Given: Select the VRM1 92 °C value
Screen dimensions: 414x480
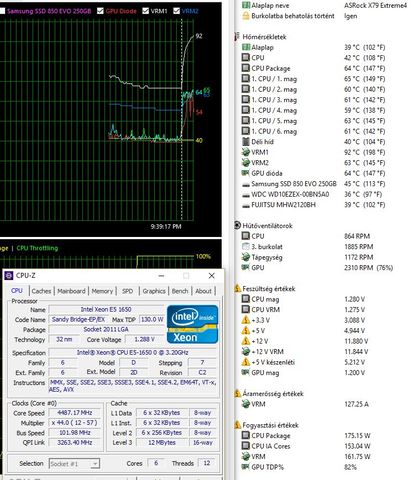Looking at the screenshot, I should coord(365,152).
